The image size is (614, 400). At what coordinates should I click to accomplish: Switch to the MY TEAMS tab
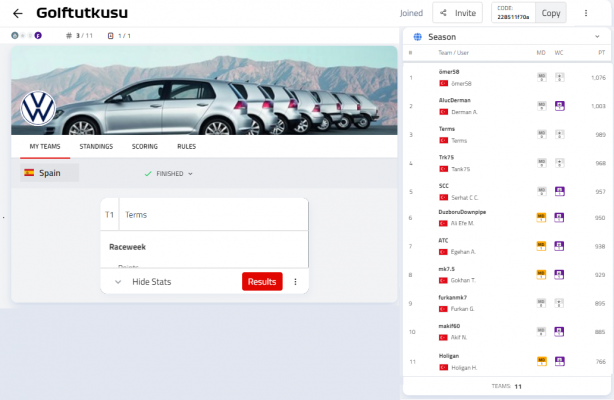click(45, 147)
